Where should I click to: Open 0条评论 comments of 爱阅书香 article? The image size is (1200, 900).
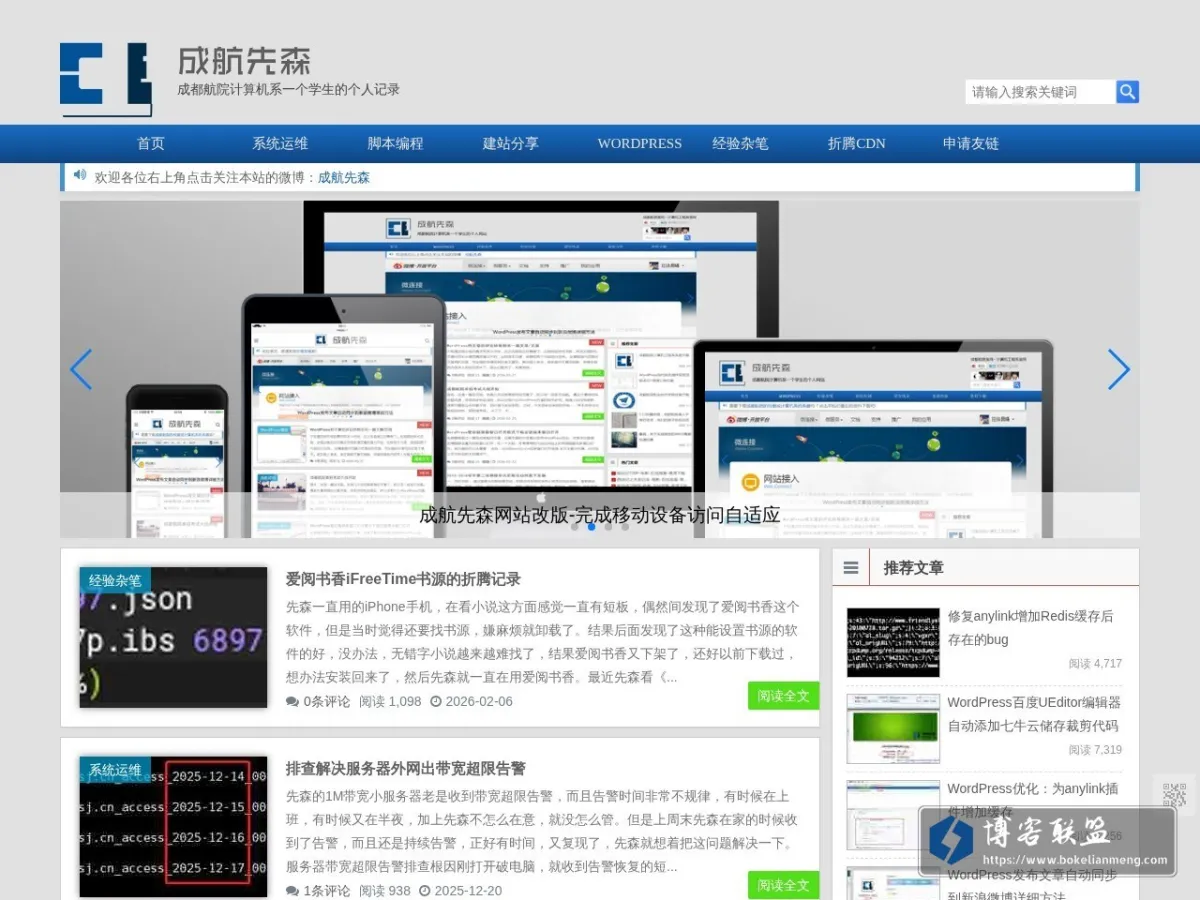tap(318, 701)
